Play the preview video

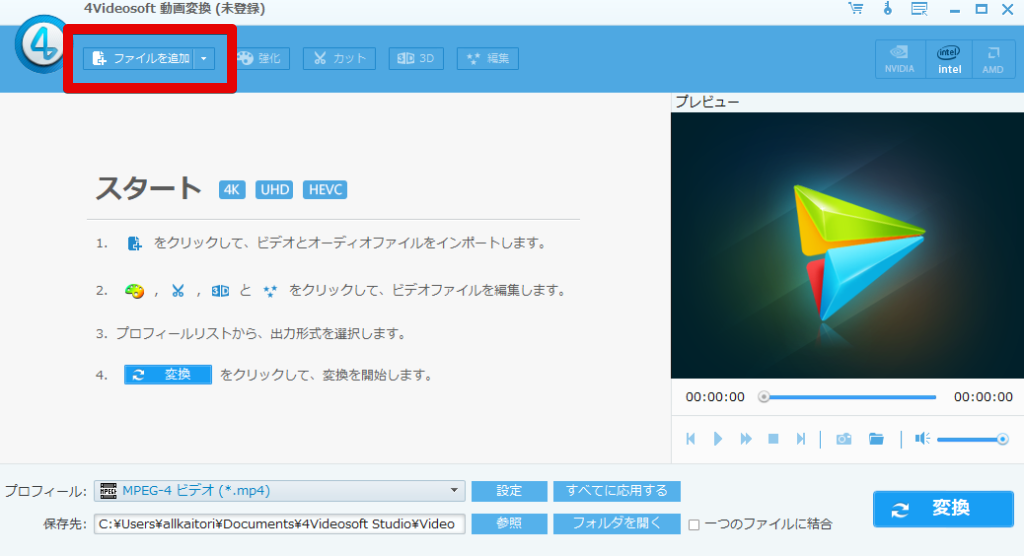click(718, 439)
